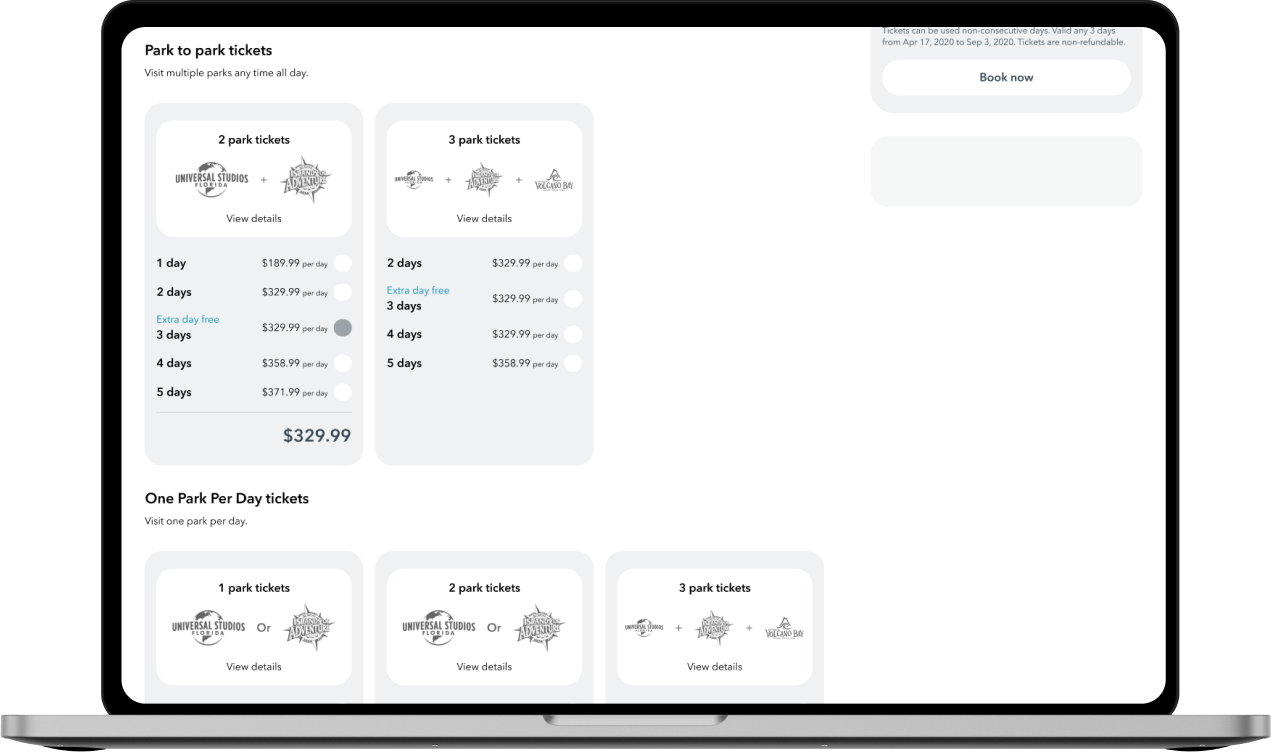The height and width of the screenshot is (752, 1271).
Task: Select 3 days extra day free in Park to park 3 park tickets
Action: pyautogui.click(x=573, y=298)
